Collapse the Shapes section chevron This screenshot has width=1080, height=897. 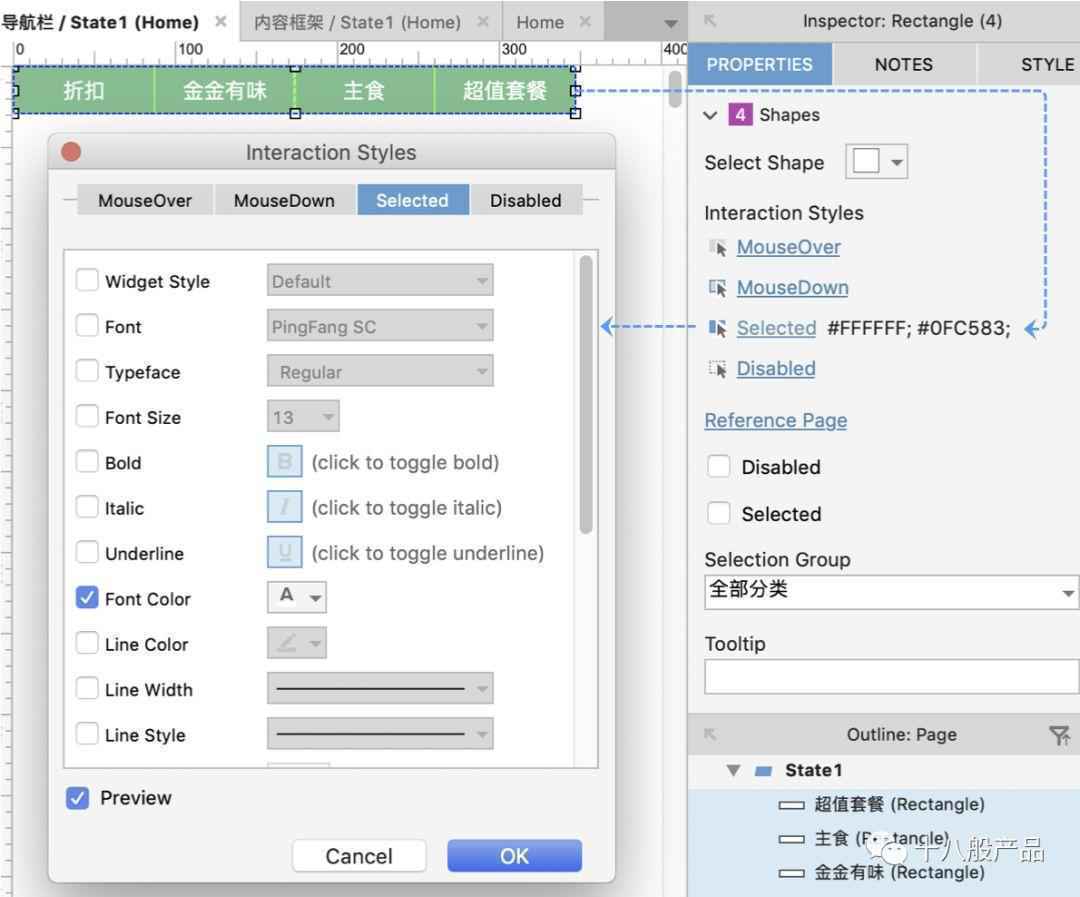tap(710, 115)
